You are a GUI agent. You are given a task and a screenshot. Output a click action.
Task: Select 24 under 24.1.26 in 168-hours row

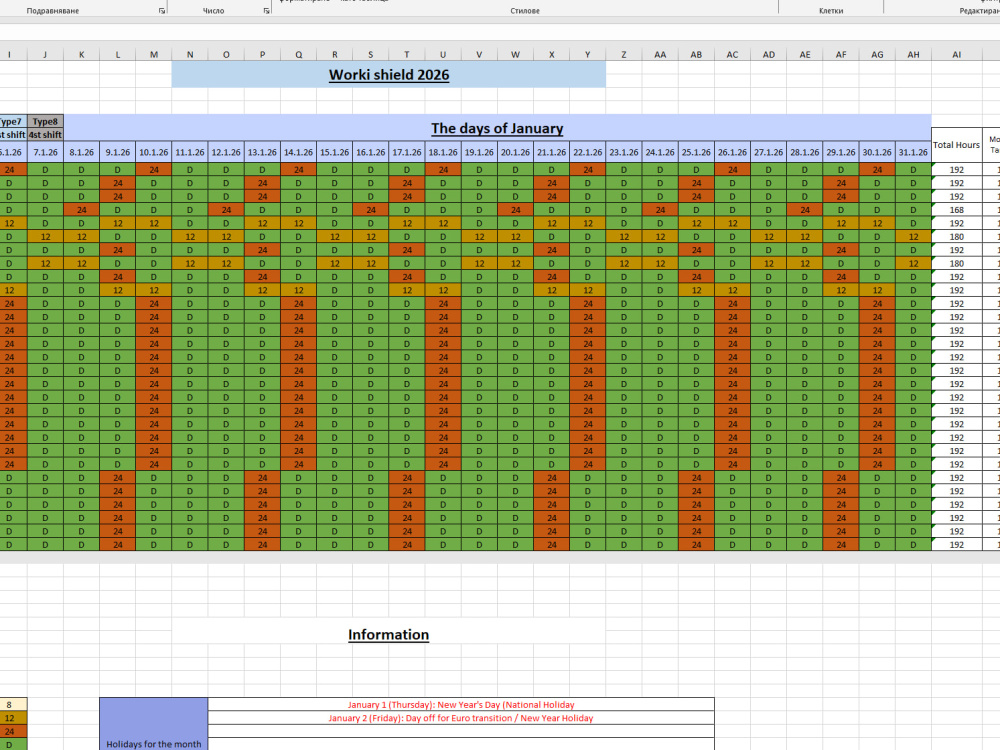tap(660, 210)
